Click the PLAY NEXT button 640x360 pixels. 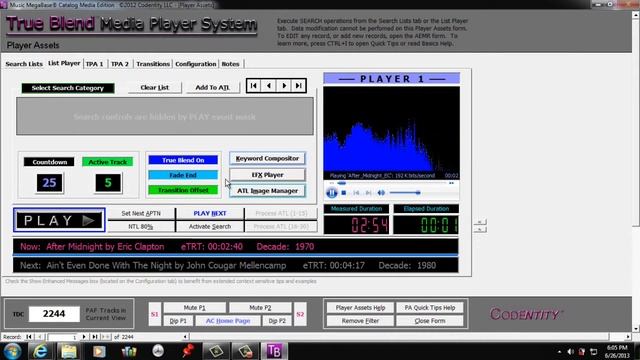(x=210, y=213)
